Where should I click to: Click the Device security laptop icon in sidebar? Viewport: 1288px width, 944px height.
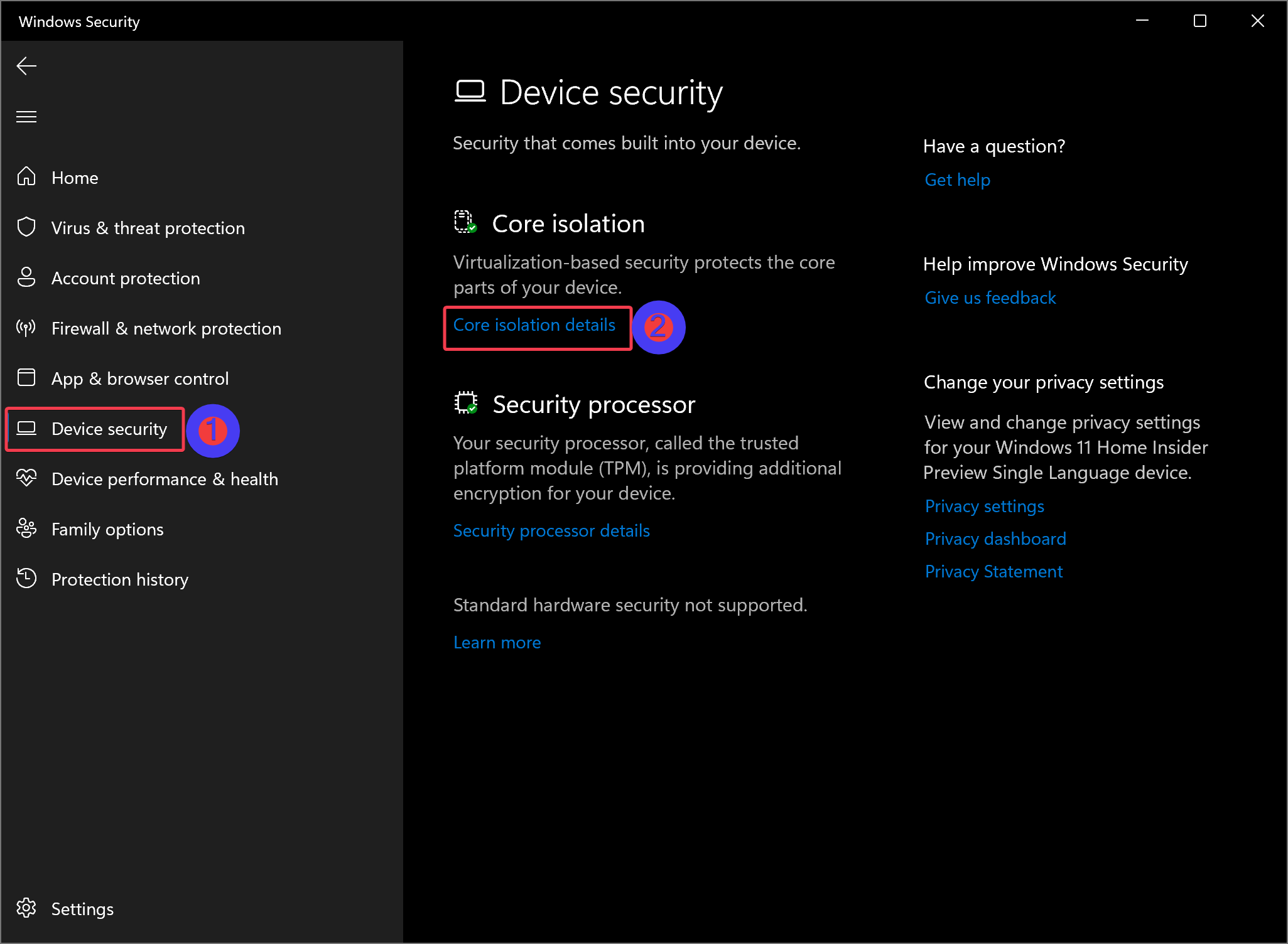(x=26, y=428)
